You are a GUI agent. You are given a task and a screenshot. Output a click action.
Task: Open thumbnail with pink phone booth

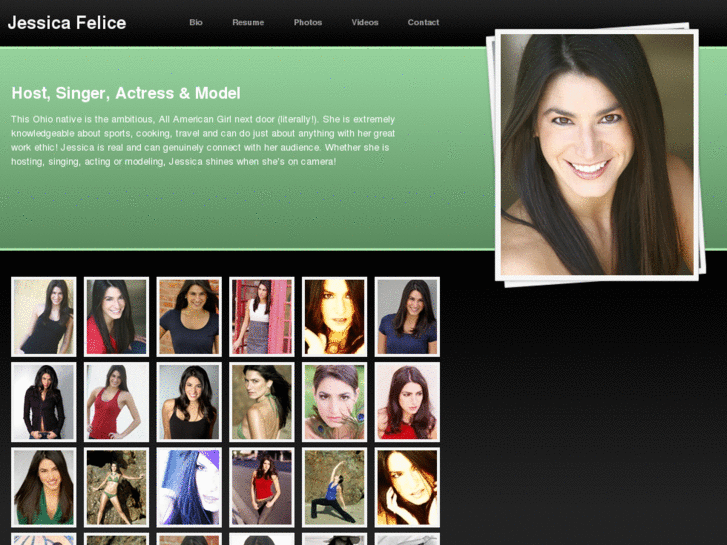(262, 317)
